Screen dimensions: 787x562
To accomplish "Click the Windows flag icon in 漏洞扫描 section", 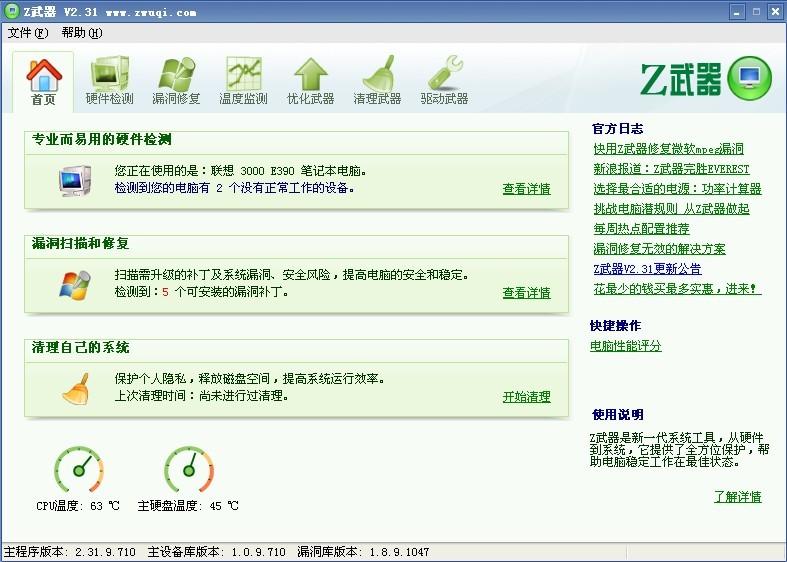I will (75, 285).
